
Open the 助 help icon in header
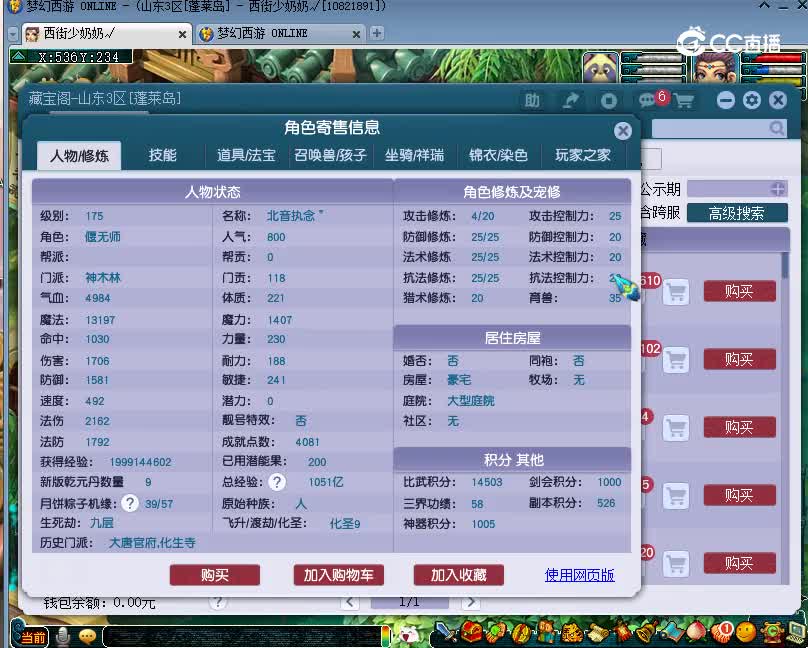(x=532, y=100)
